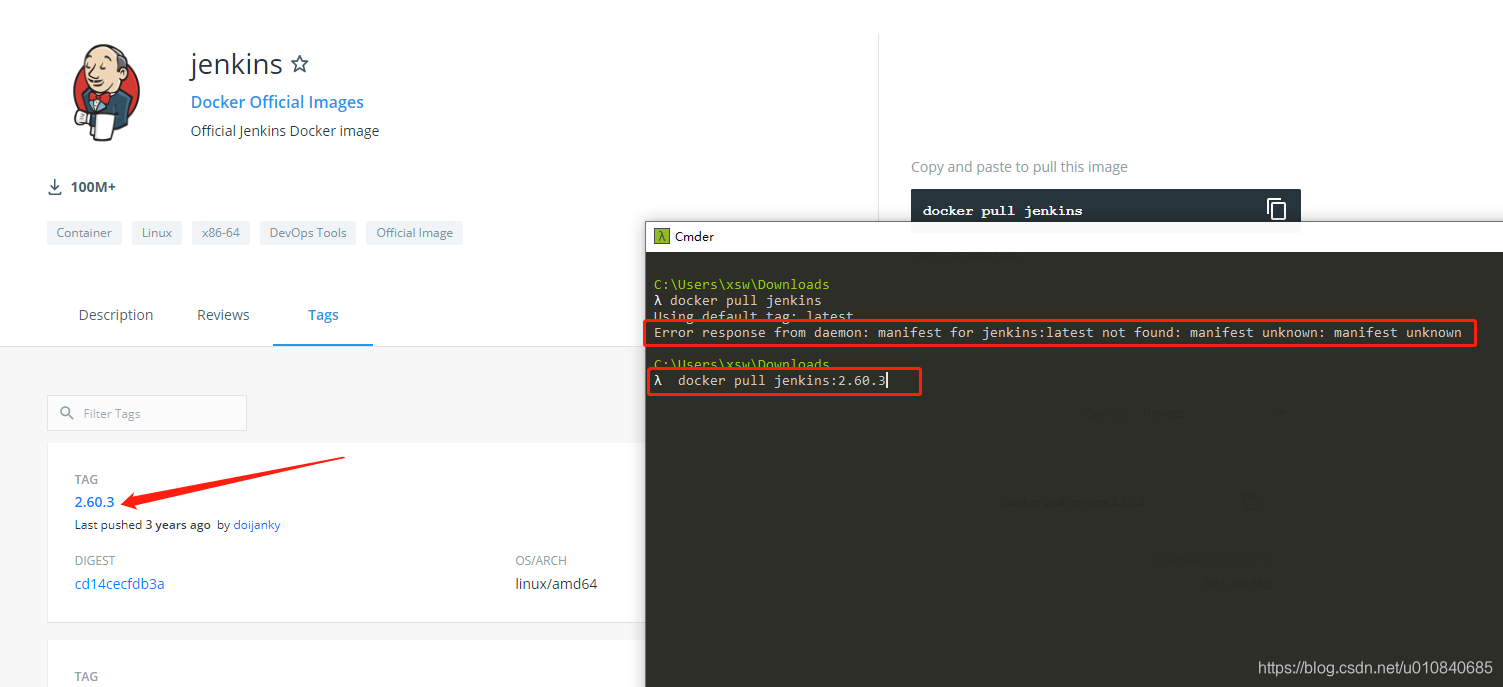Click the download count icon
The image size is (1503, 687).
55,187
